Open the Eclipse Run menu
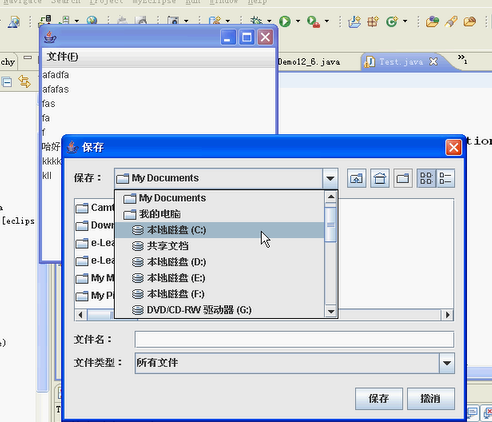492x422 pixels. click(x=193, y=2)
